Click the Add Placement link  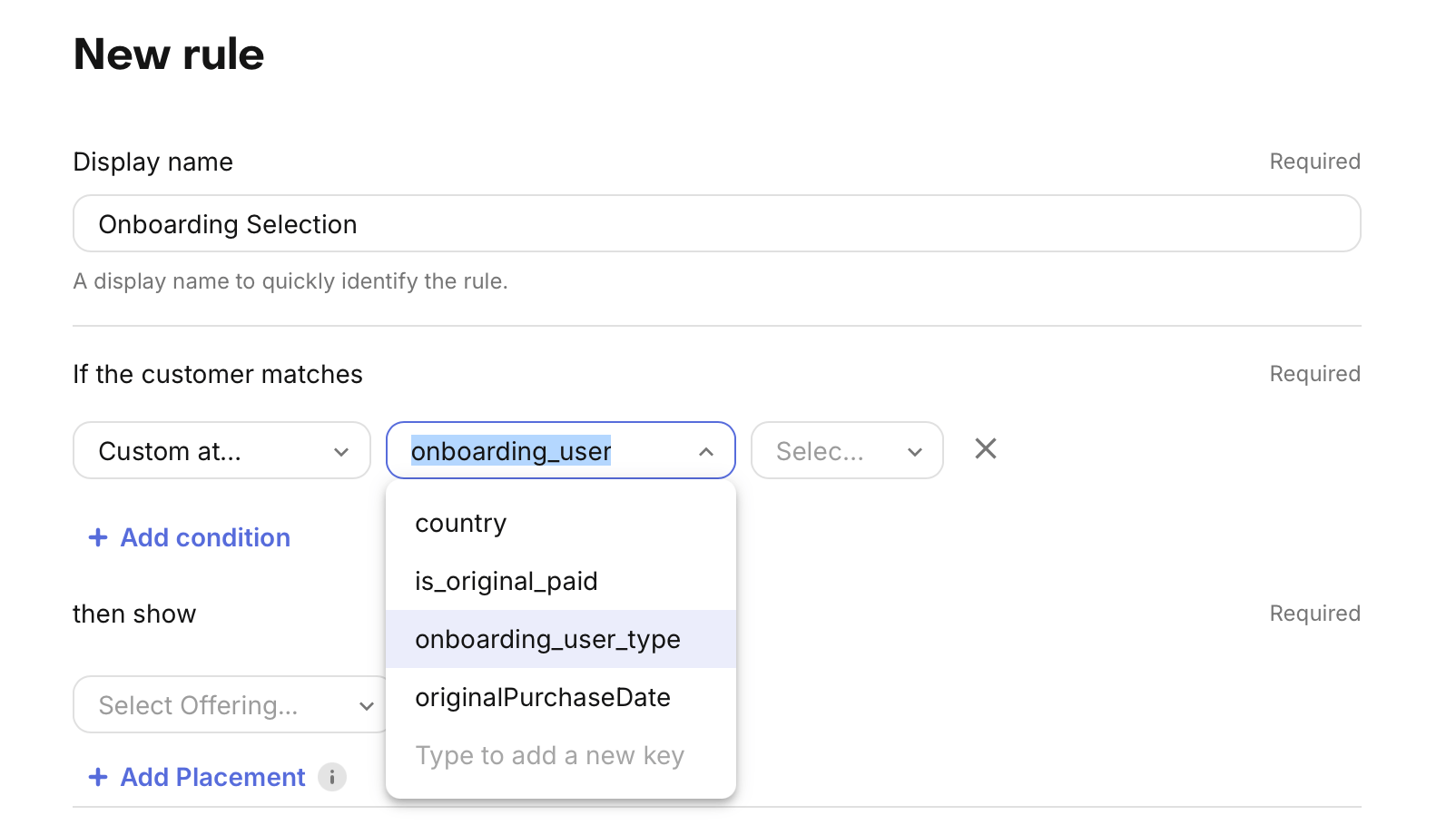212,777
